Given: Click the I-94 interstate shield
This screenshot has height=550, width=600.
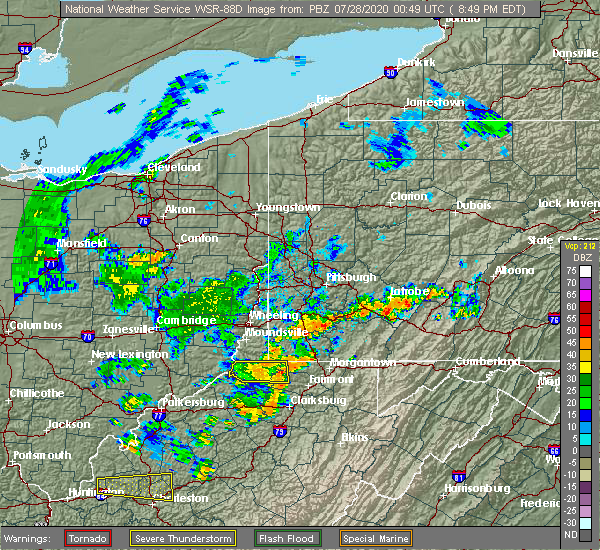Looking at the screenshot, I should click(x=24, y=49).
